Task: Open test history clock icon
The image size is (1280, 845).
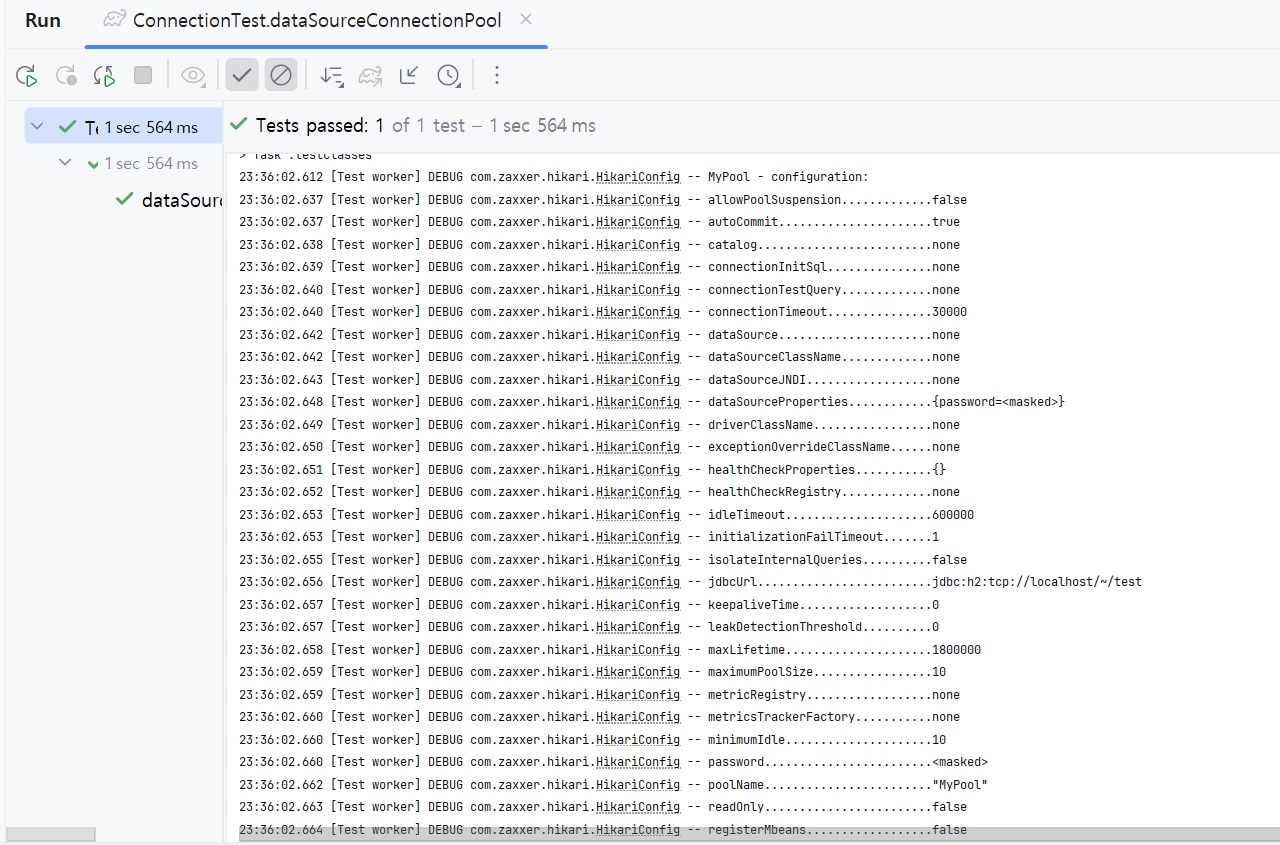Action: pyautogui.click(x=448, y=75)
